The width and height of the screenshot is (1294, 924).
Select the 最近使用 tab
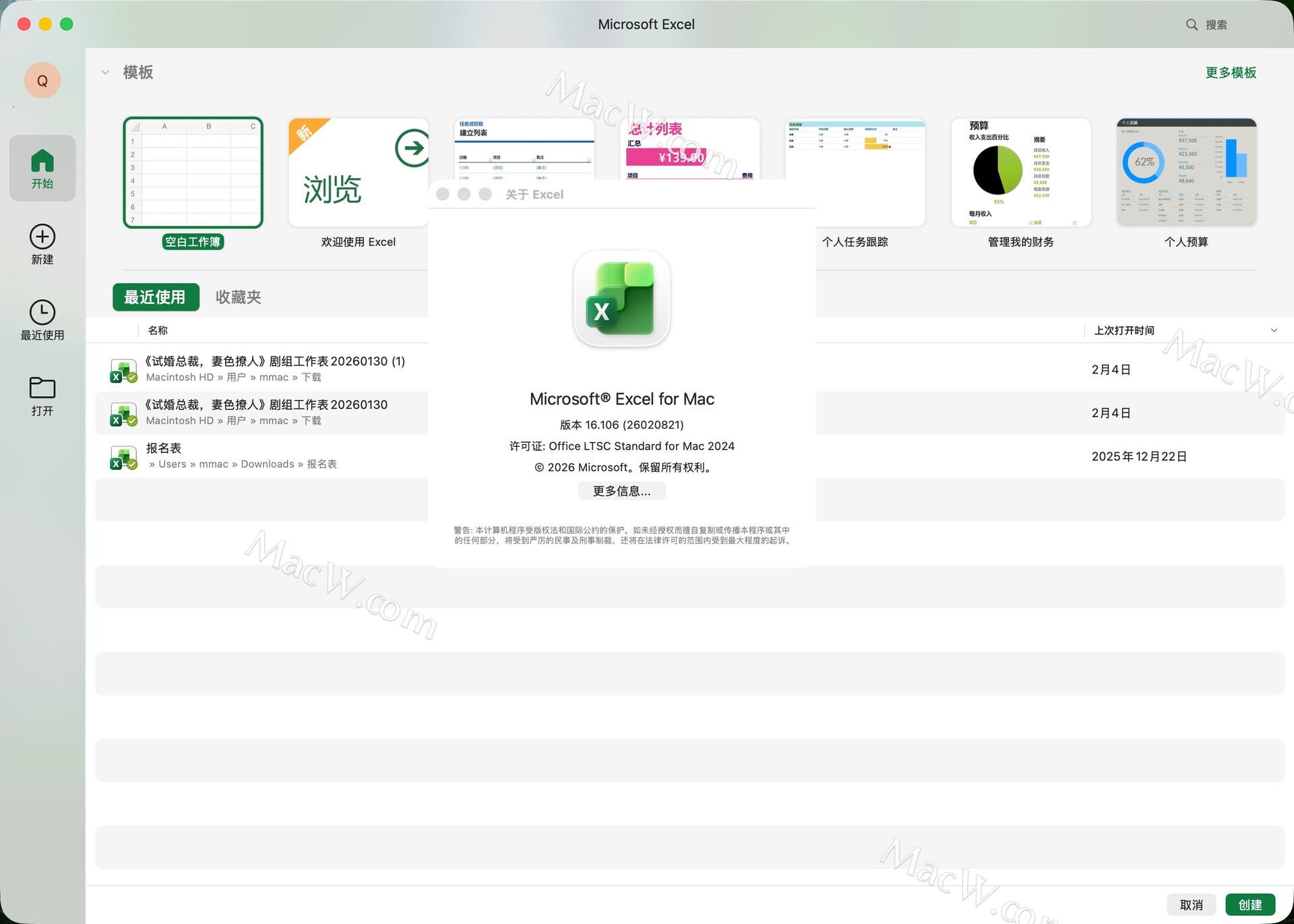tap(155, 297)
